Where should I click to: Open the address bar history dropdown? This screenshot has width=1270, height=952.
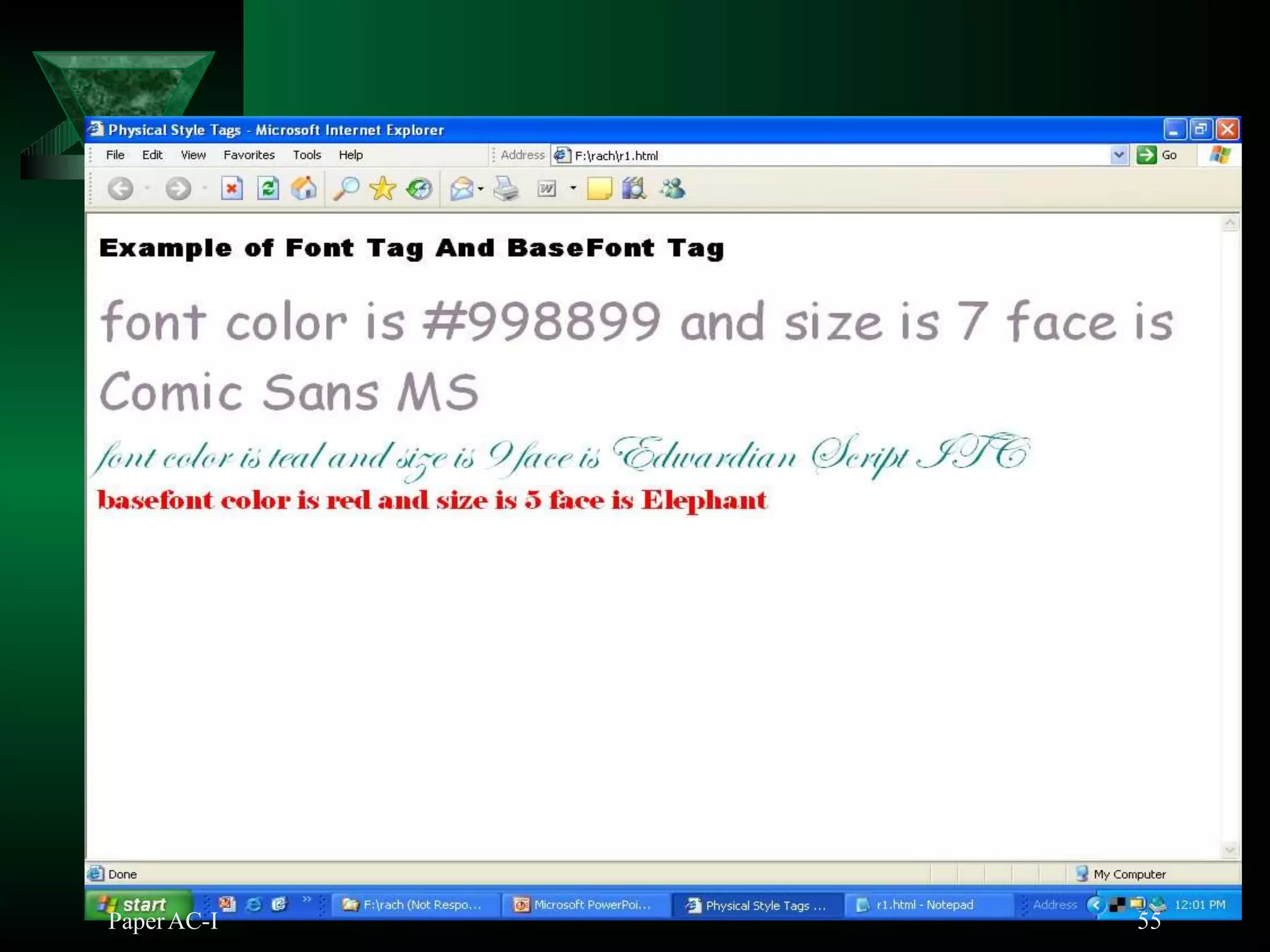pyautogui.click(x=1118, y=155)
